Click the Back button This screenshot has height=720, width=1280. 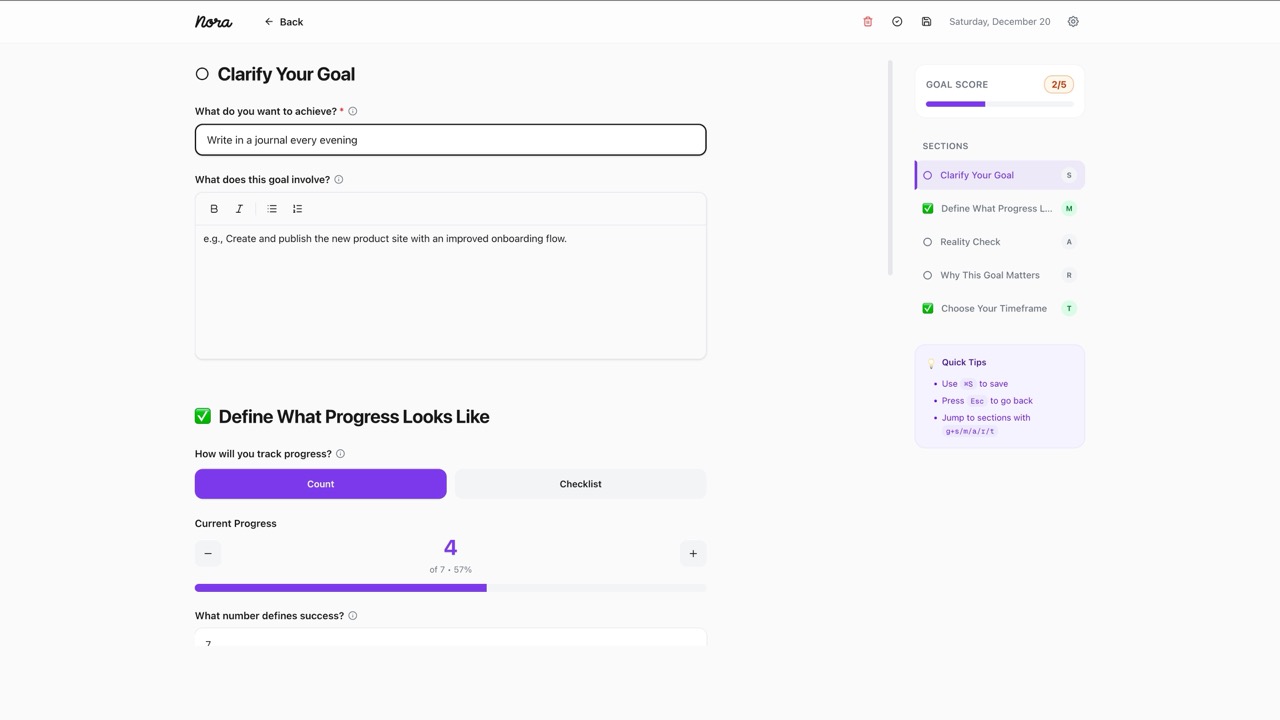[x=284, y=22]
